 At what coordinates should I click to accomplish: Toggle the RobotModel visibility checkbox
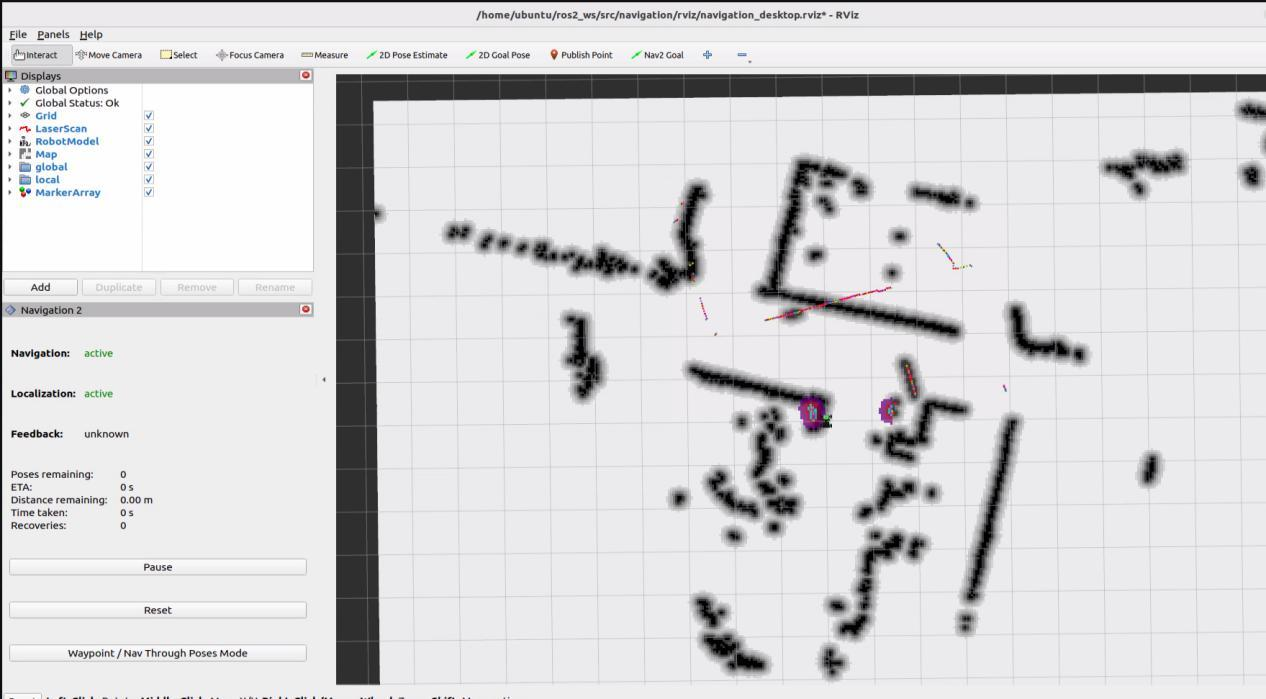click(149, 141)
